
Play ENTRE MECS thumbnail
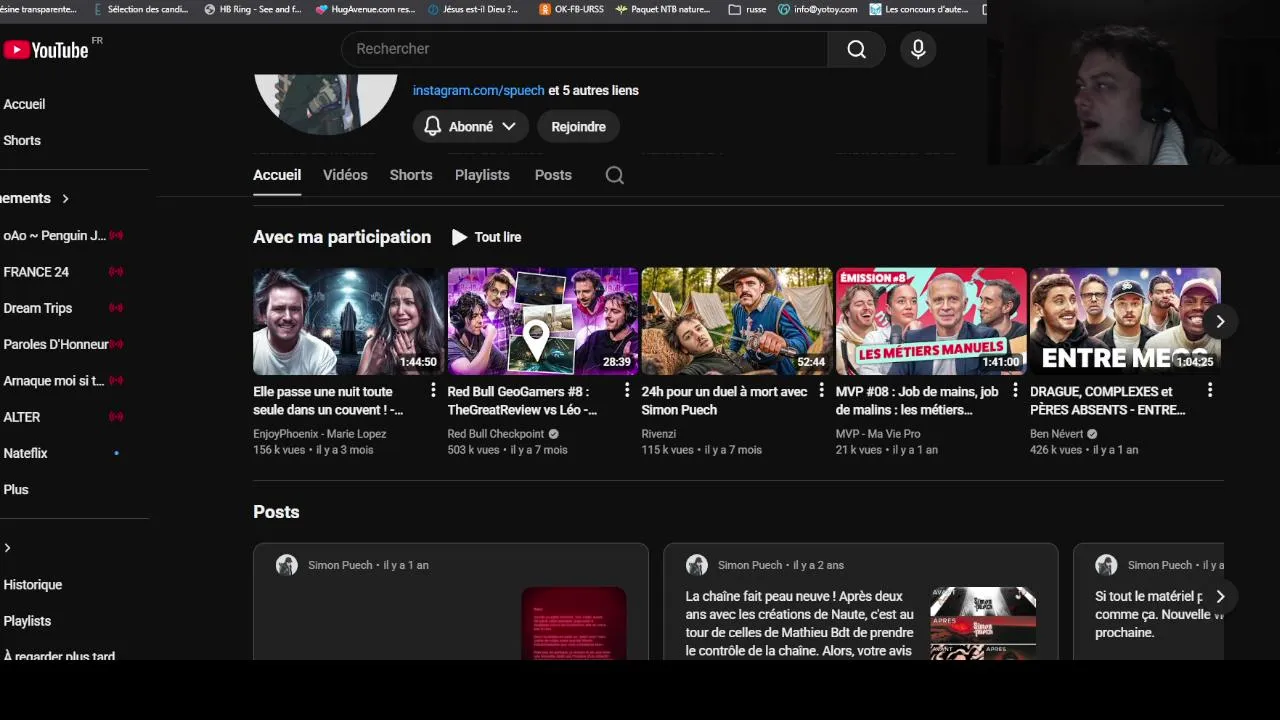coord(1124,321)
